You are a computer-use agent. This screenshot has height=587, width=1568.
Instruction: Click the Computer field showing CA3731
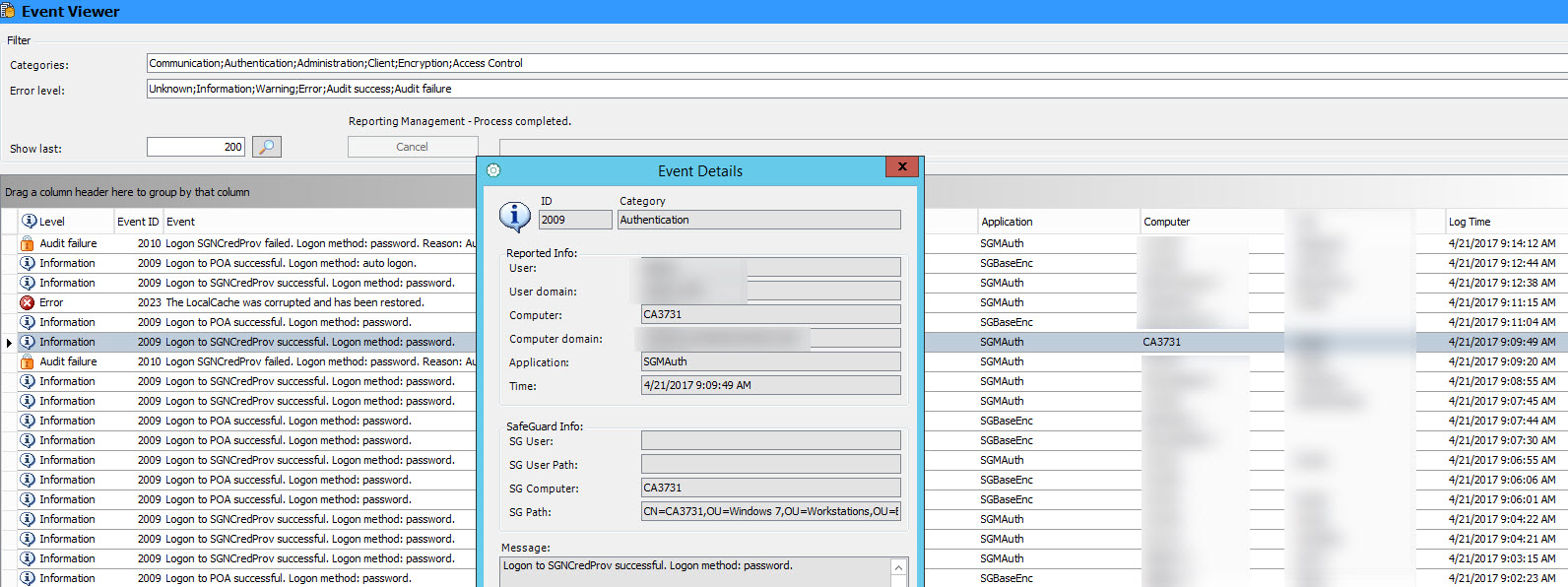pos(771,314)
